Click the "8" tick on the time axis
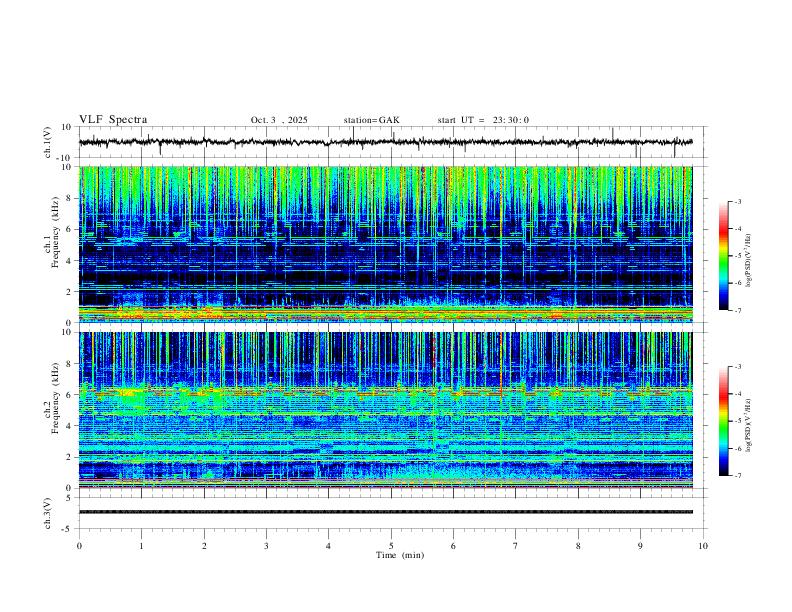This screenshot has width=792, height=612. 578,546
